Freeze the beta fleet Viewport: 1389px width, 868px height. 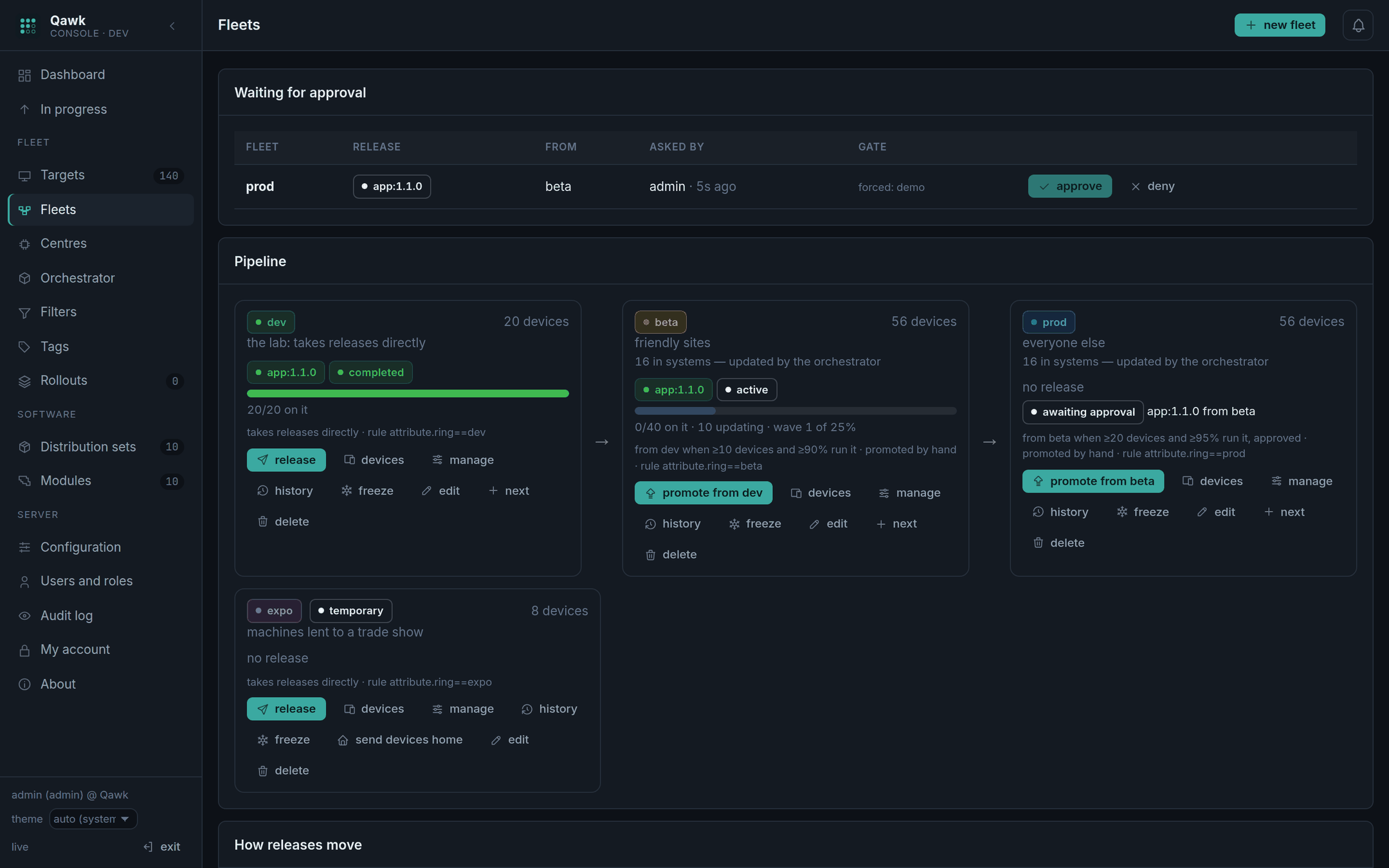755,523
